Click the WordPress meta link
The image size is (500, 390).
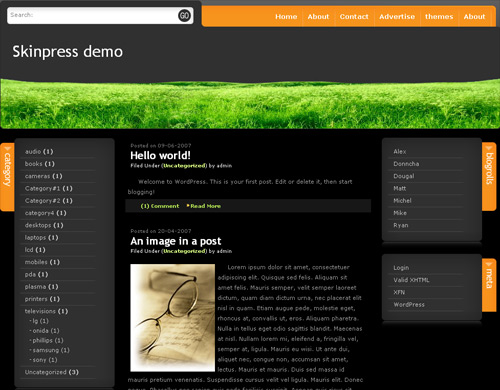(x=409, y=305)
